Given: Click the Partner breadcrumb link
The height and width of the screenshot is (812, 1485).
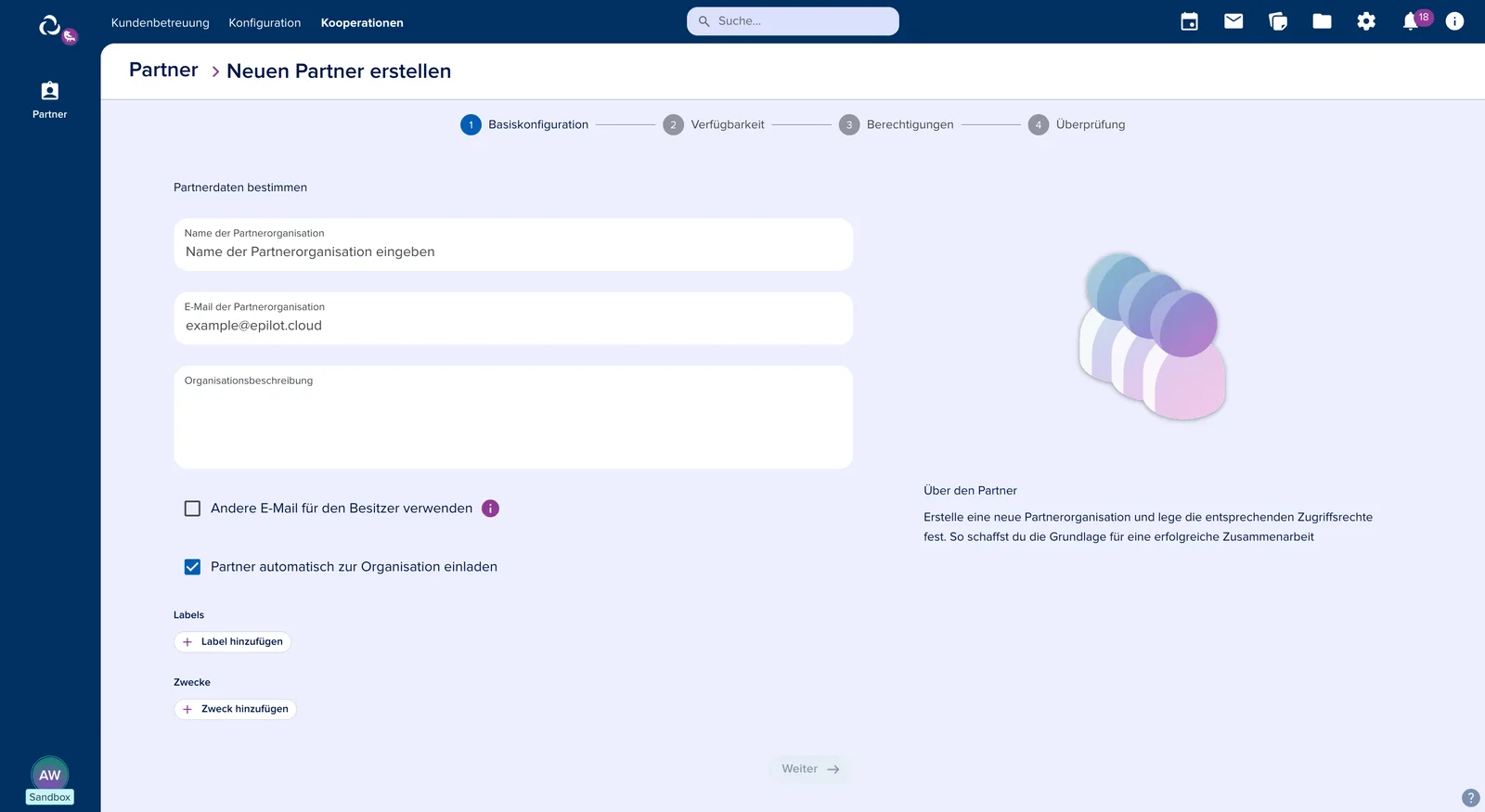Looking at the screenshot, I should pyautogui.click(x=163, y=71).
